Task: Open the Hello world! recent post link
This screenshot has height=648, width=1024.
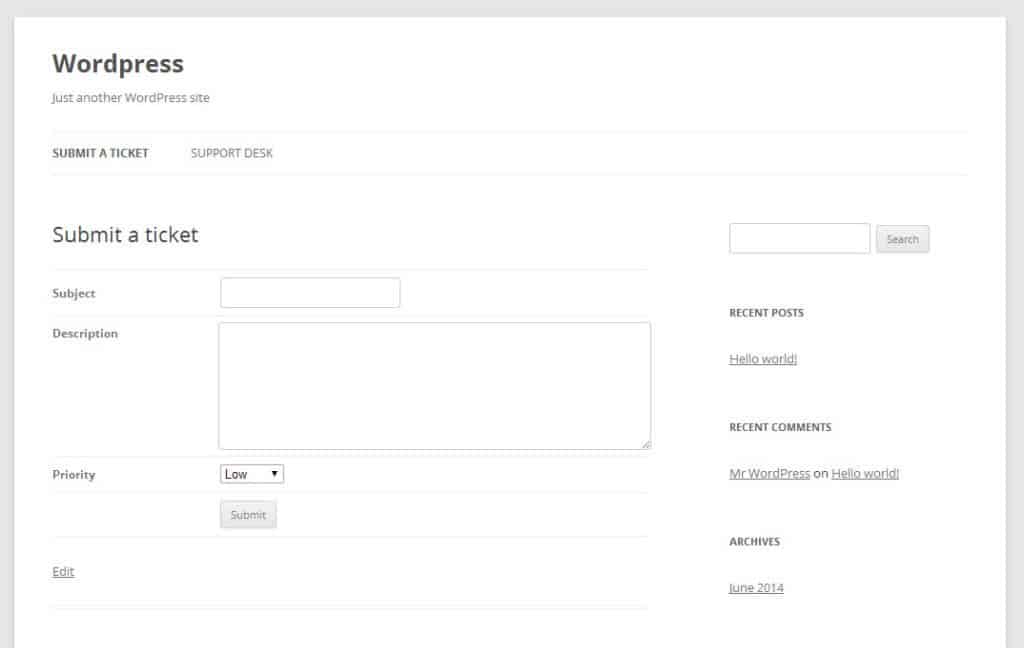Action: [763, 359]
